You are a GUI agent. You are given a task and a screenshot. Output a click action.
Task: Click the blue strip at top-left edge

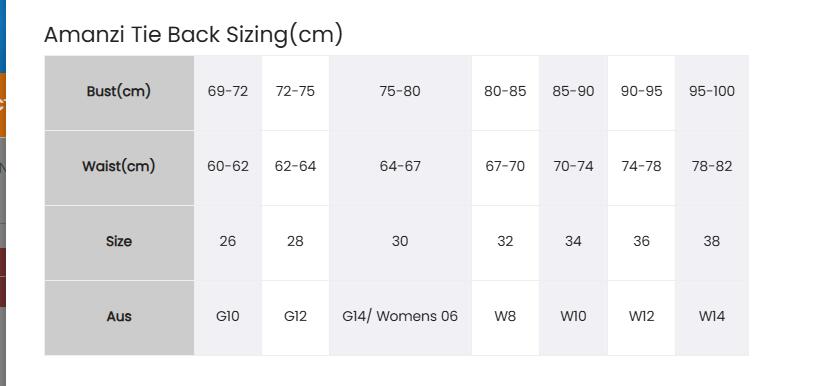[3, 36]
